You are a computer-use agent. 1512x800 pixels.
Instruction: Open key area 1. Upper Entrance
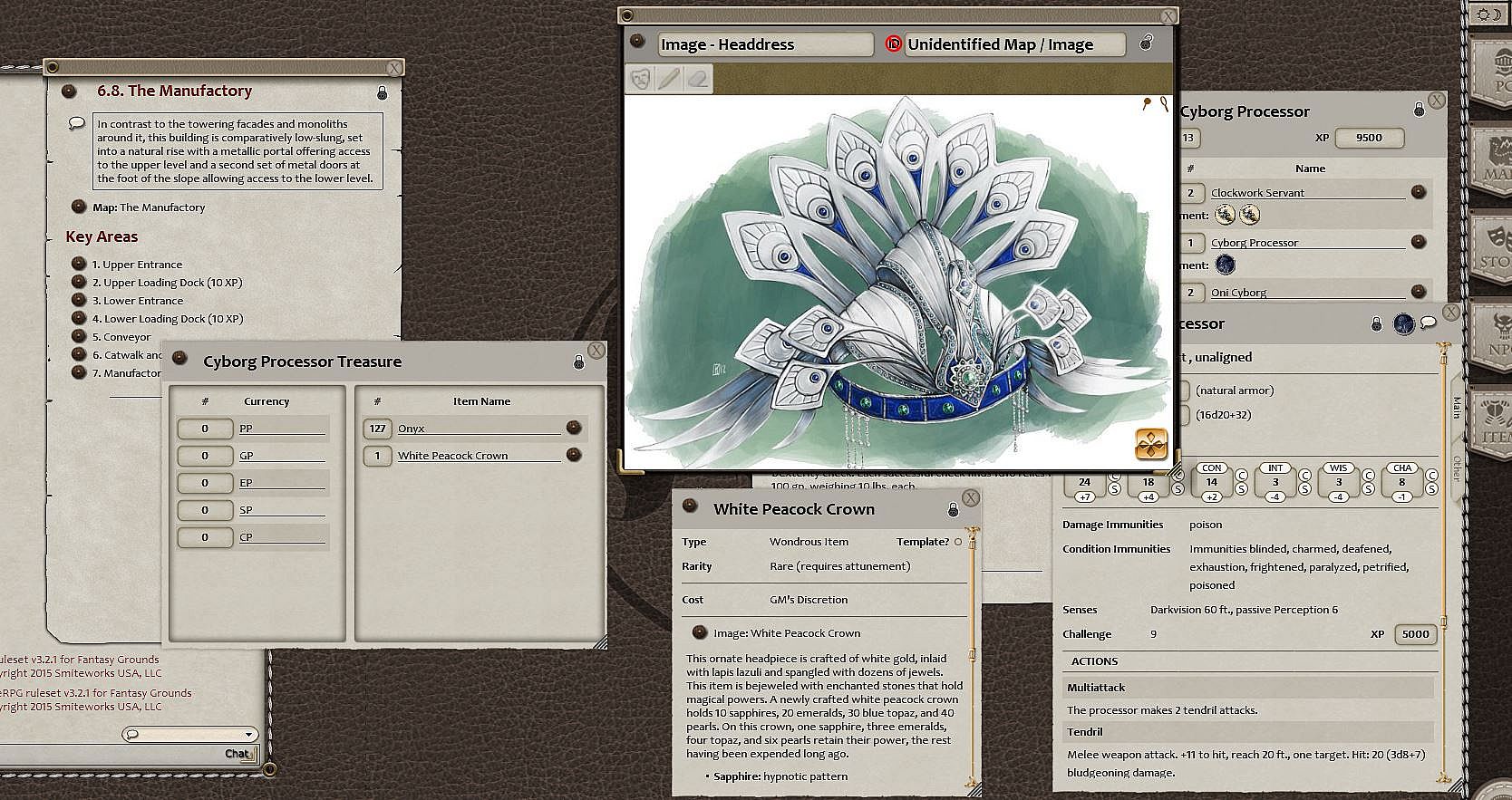tap(79, 264)
